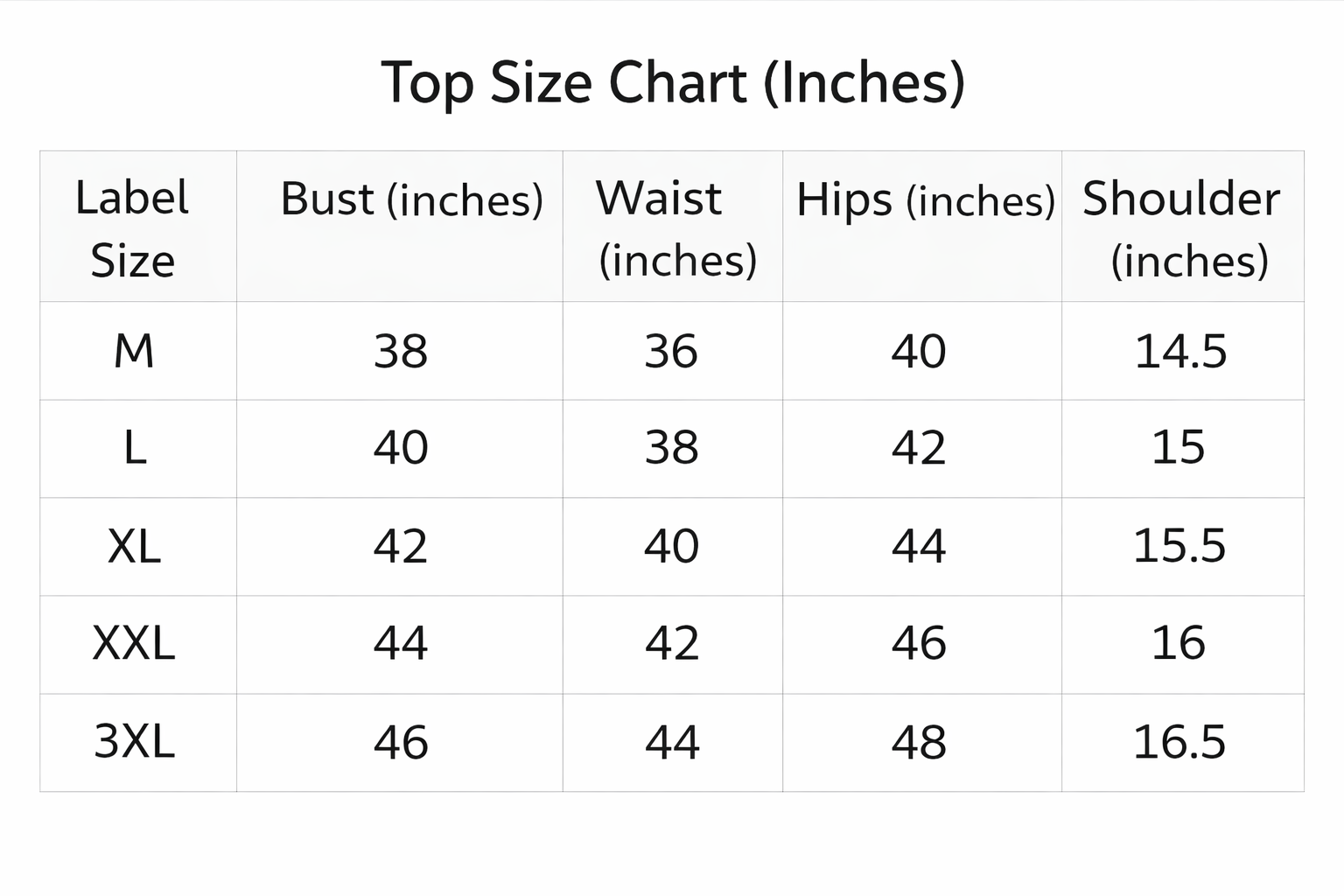This screenshot has width=1344, height=896.
Task: Select the shoulder value 15 for L
Action: click(1179, 449)
